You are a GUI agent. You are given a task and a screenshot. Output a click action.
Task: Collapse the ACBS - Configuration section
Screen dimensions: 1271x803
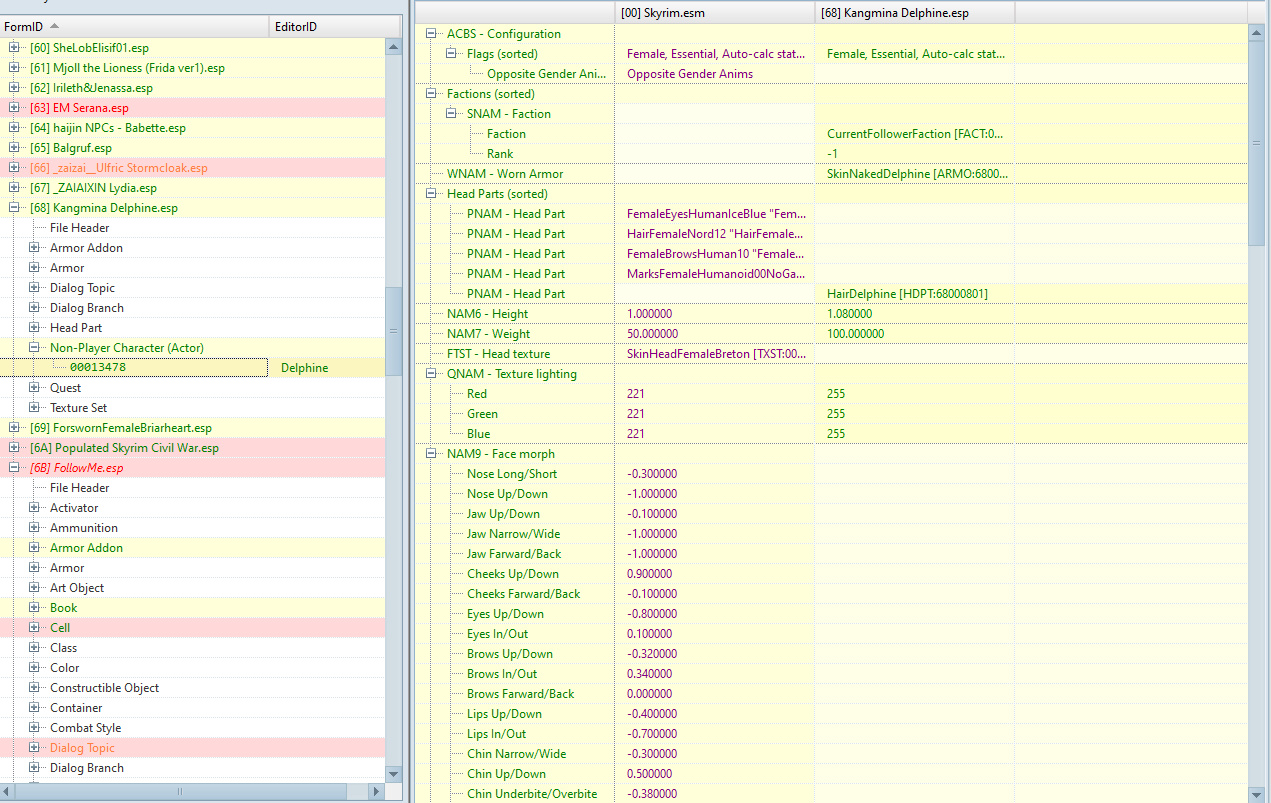pos(432,34)
